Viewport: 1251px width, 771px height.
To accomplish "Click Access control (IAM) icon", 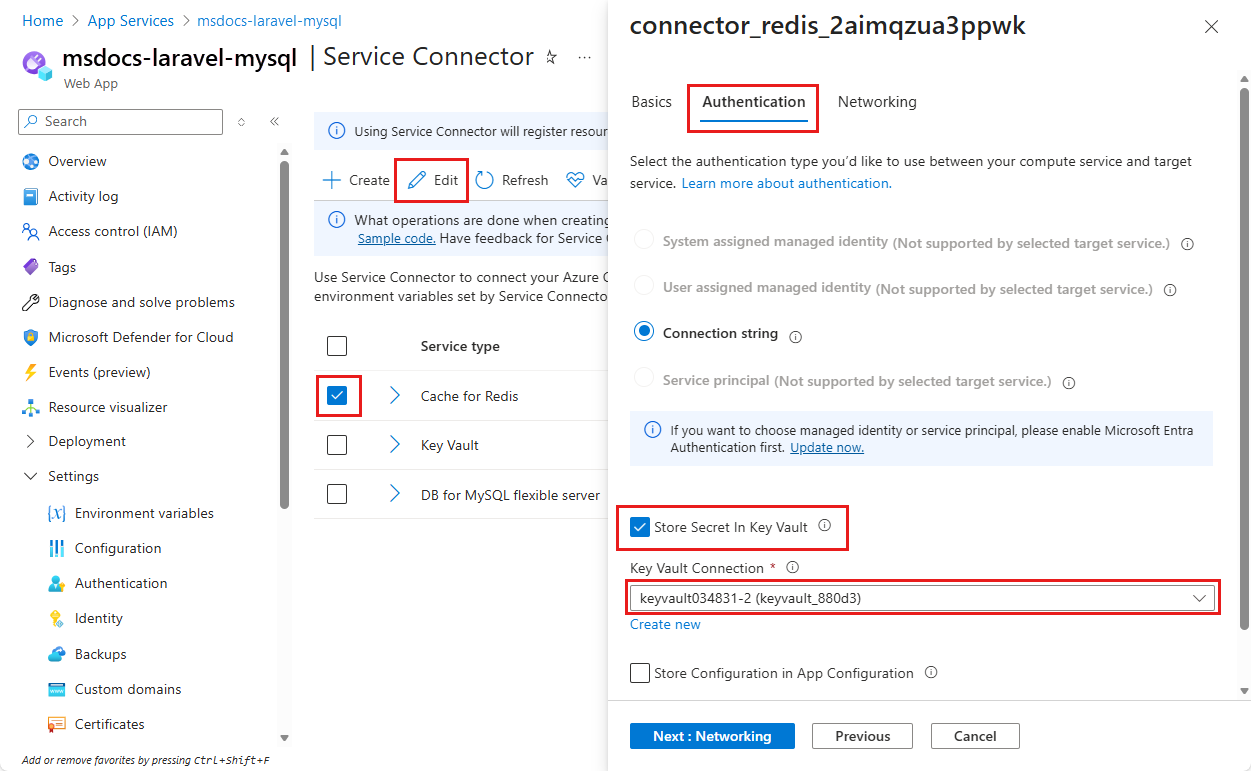I will (30, 231).
